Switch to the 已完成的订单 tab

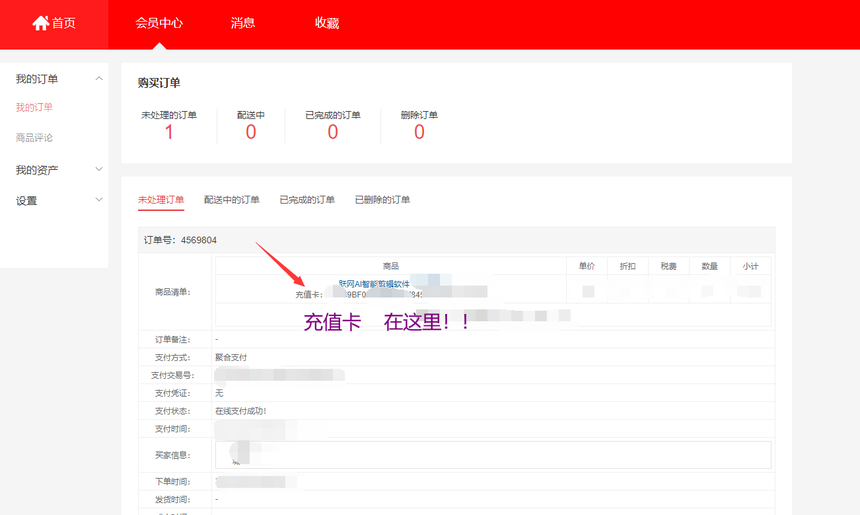point(307,200)
